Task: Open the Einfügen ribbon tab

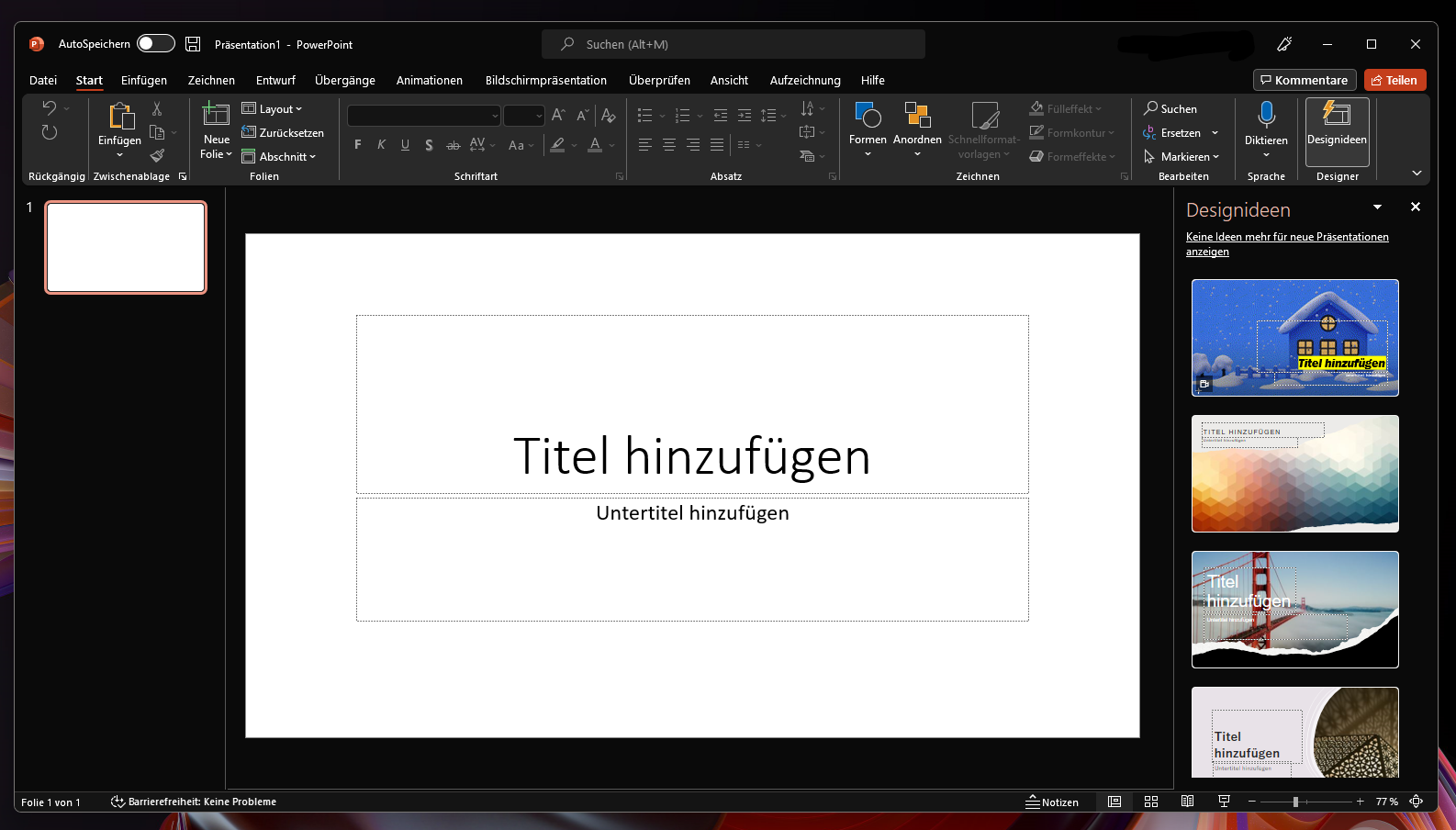Action: (x=144, y=81)
